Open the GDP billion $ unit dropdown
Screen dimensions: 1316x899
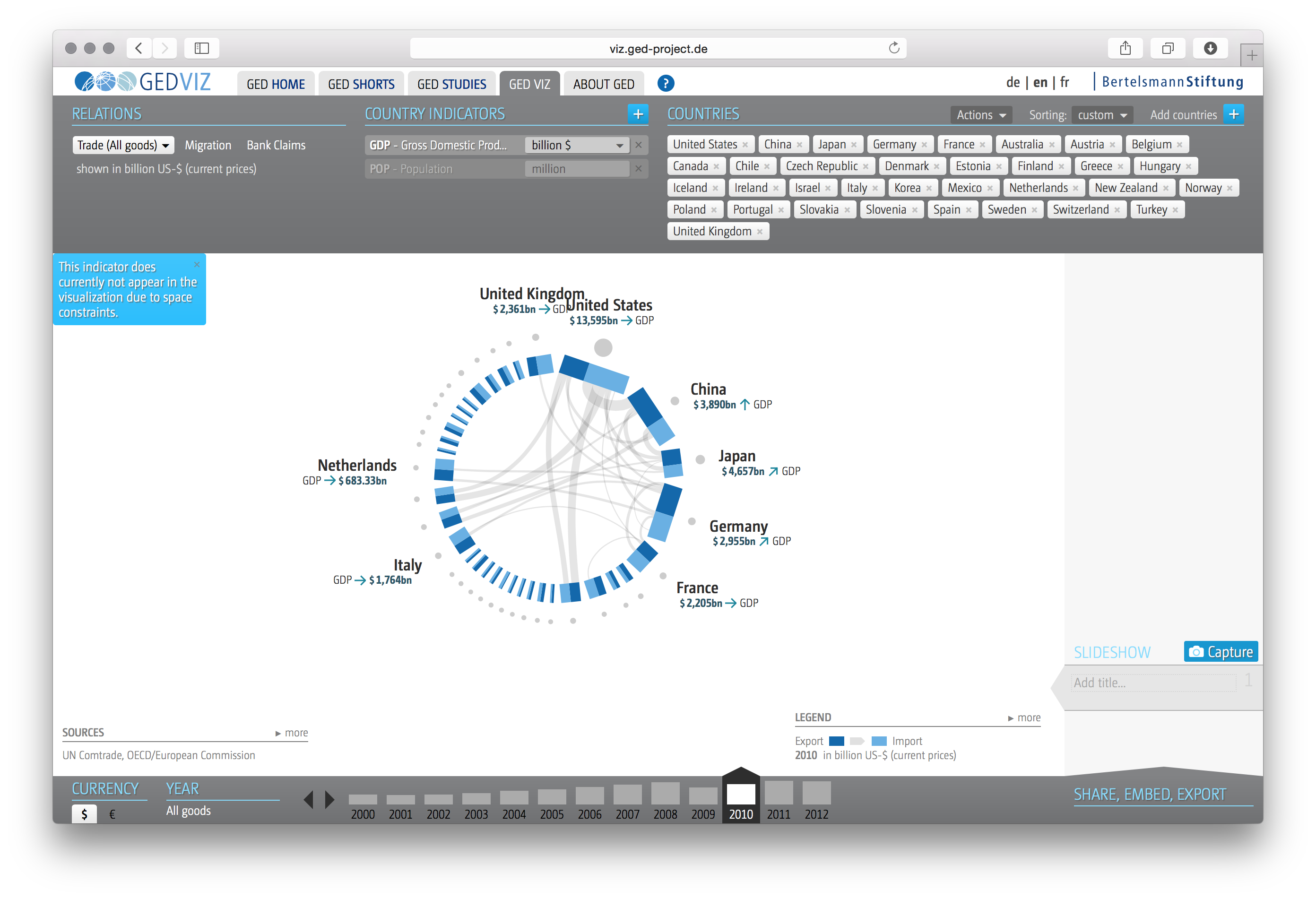pyautogui.click(x=576, y=146)
